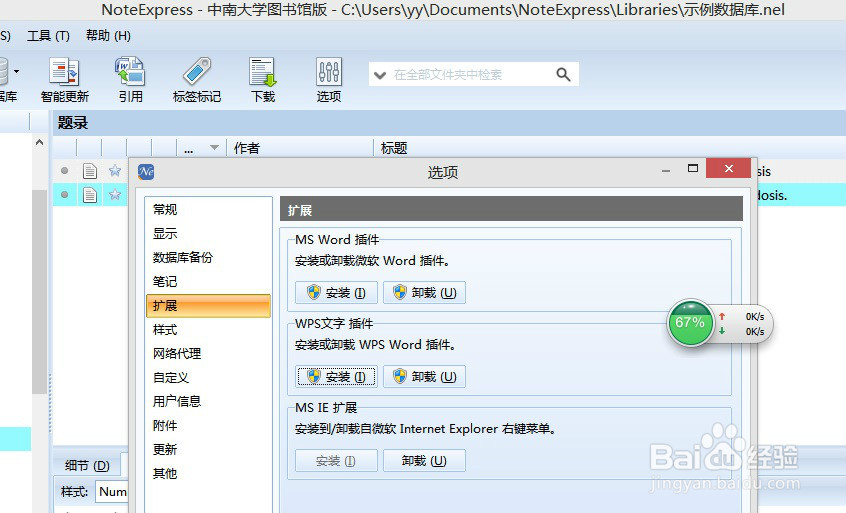The image size is (846, 513).
Task: Star the highlighted second record row
Action: point(115,195)
